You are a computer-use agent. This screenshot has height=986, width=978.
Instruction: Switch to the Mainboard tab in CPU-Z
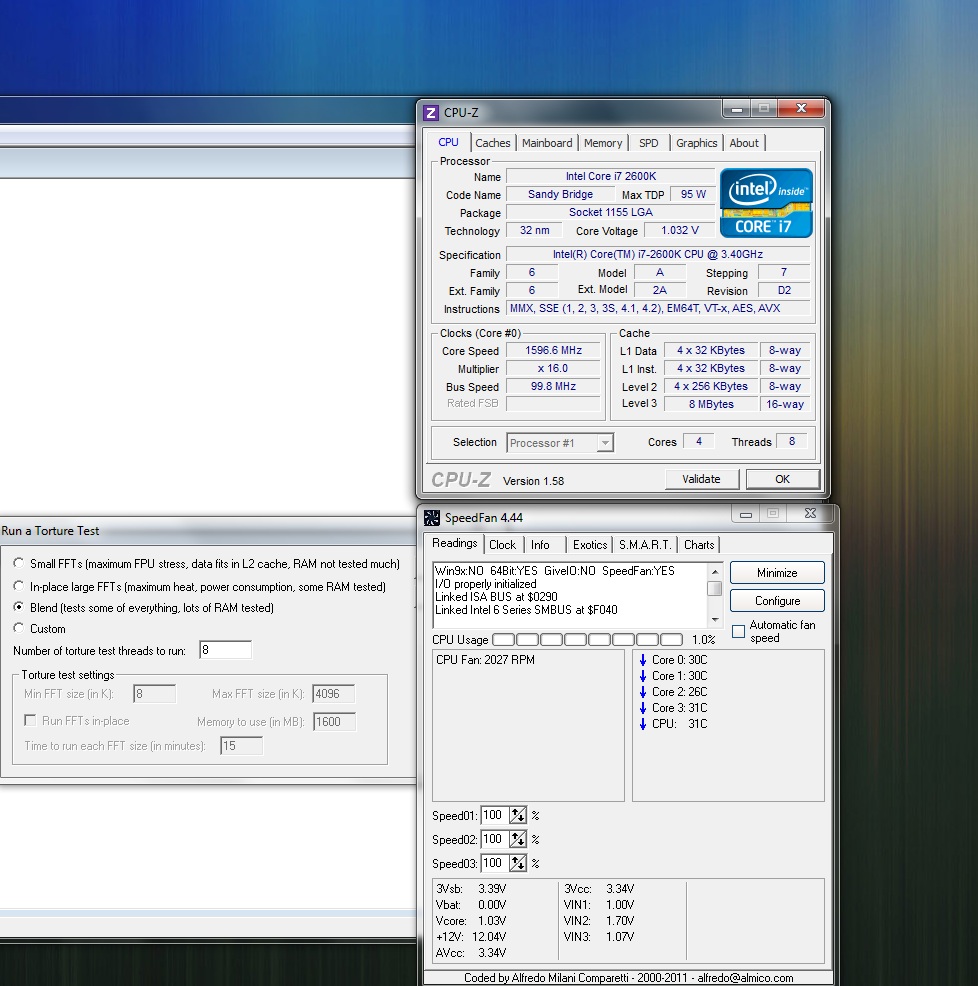[x=547, y=143]
